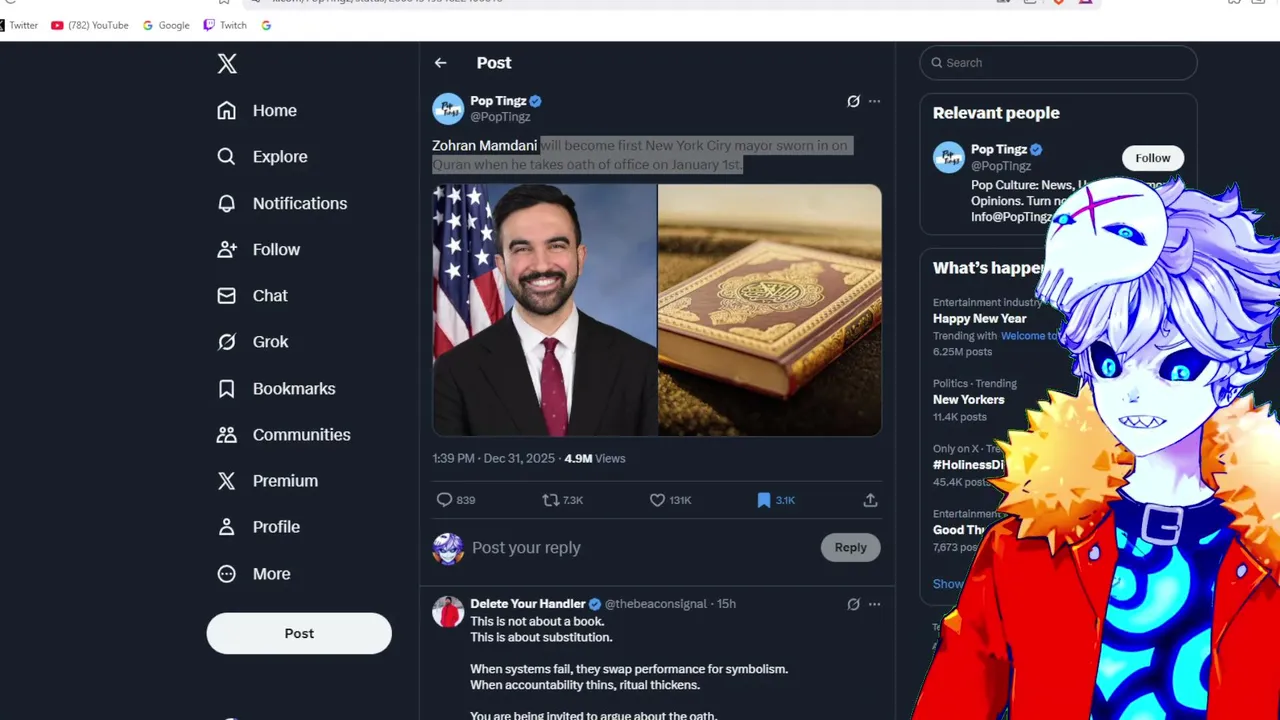
Task: Follow Pop Tingz in Relevant people
Action: (1153, 158)
